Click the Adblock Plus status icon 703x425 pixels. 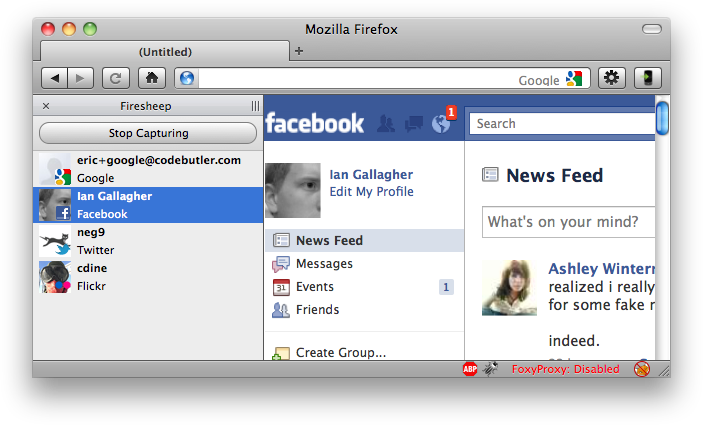point(470,369)
